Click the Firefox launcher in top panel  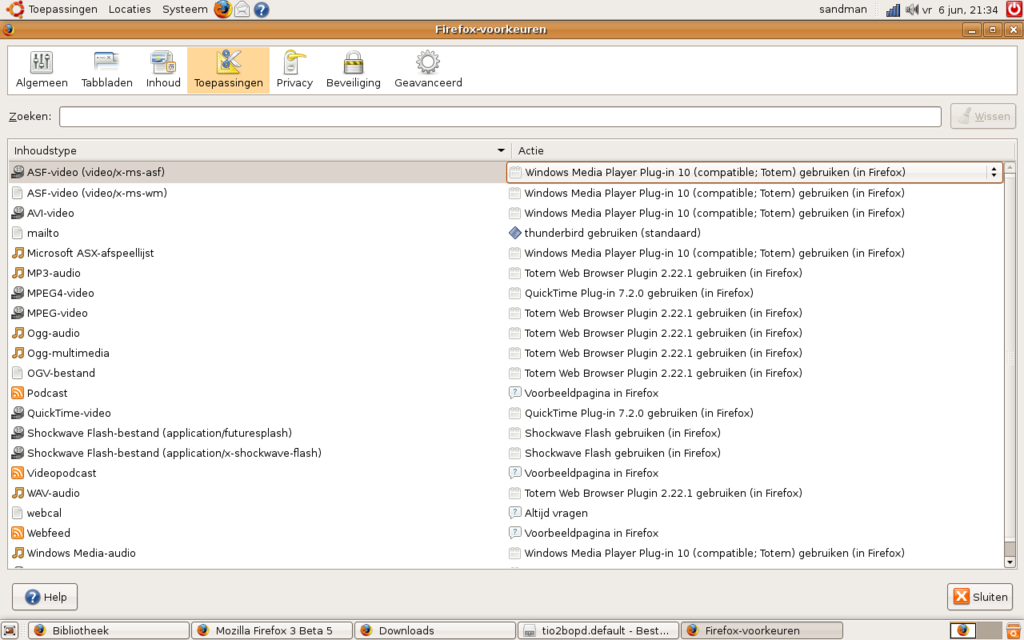tap(222, 9)
